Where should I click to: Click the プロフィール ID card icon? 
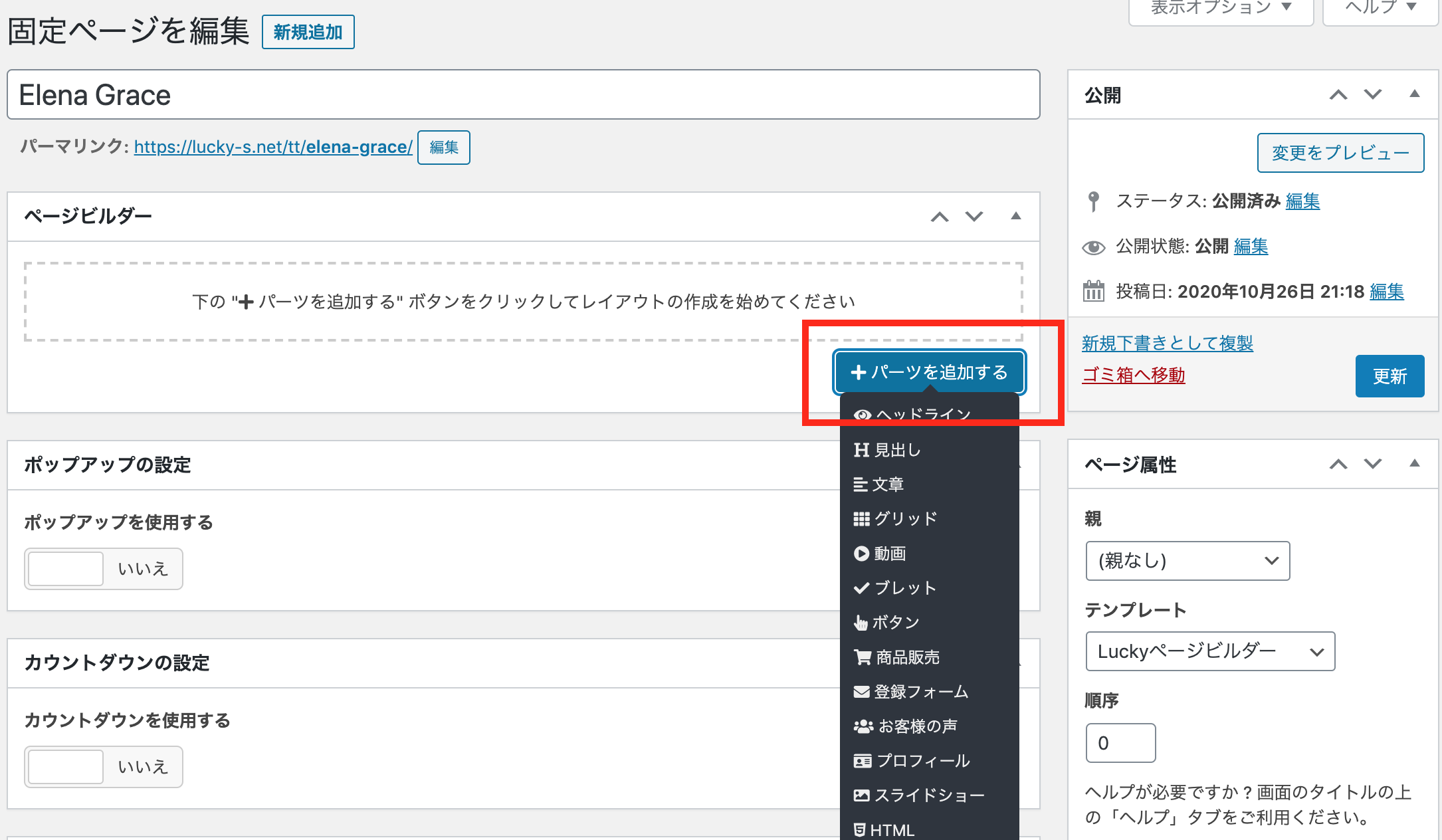(x=863, y=761)
